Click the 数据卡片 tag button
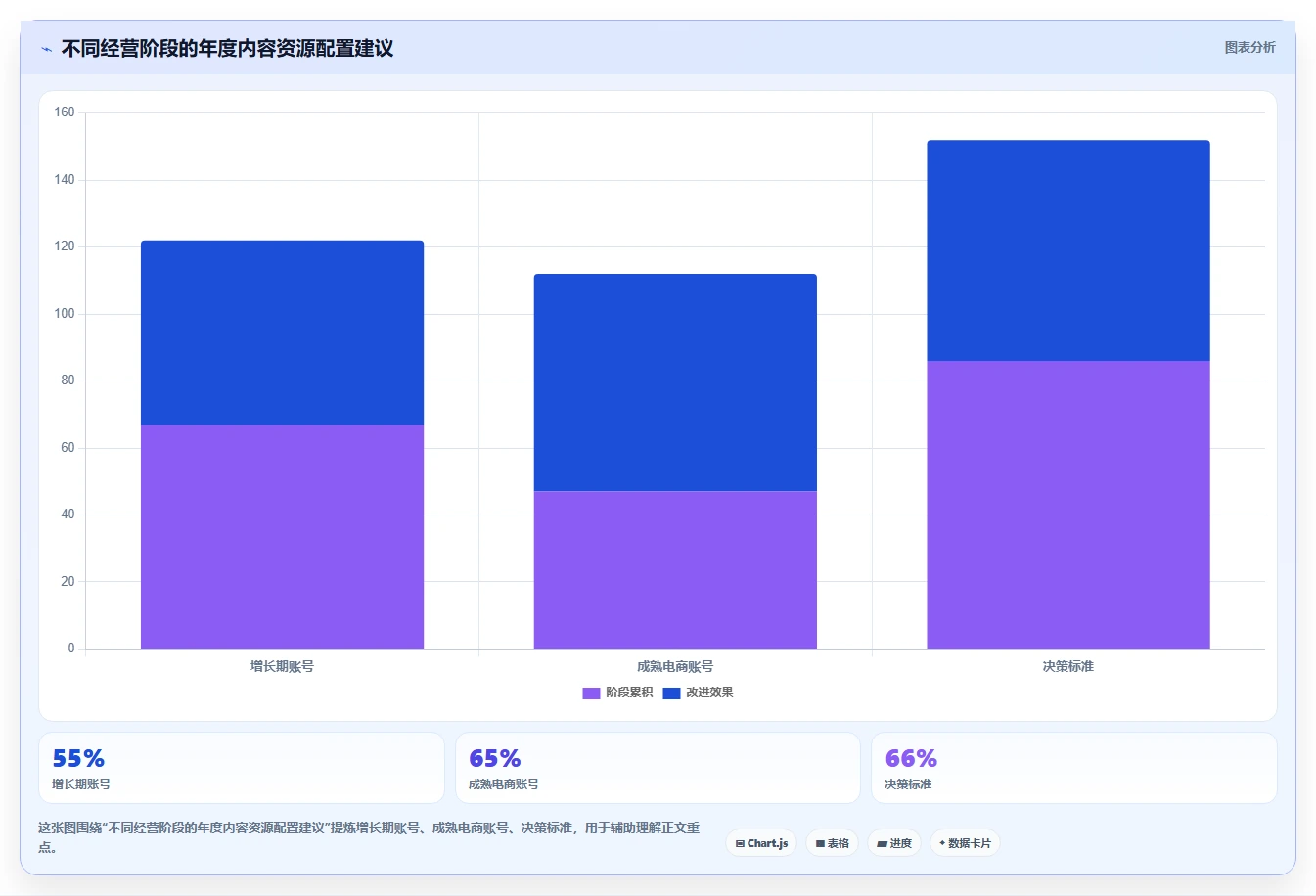This screenshot has height=896, width=1316. [965, 843]
